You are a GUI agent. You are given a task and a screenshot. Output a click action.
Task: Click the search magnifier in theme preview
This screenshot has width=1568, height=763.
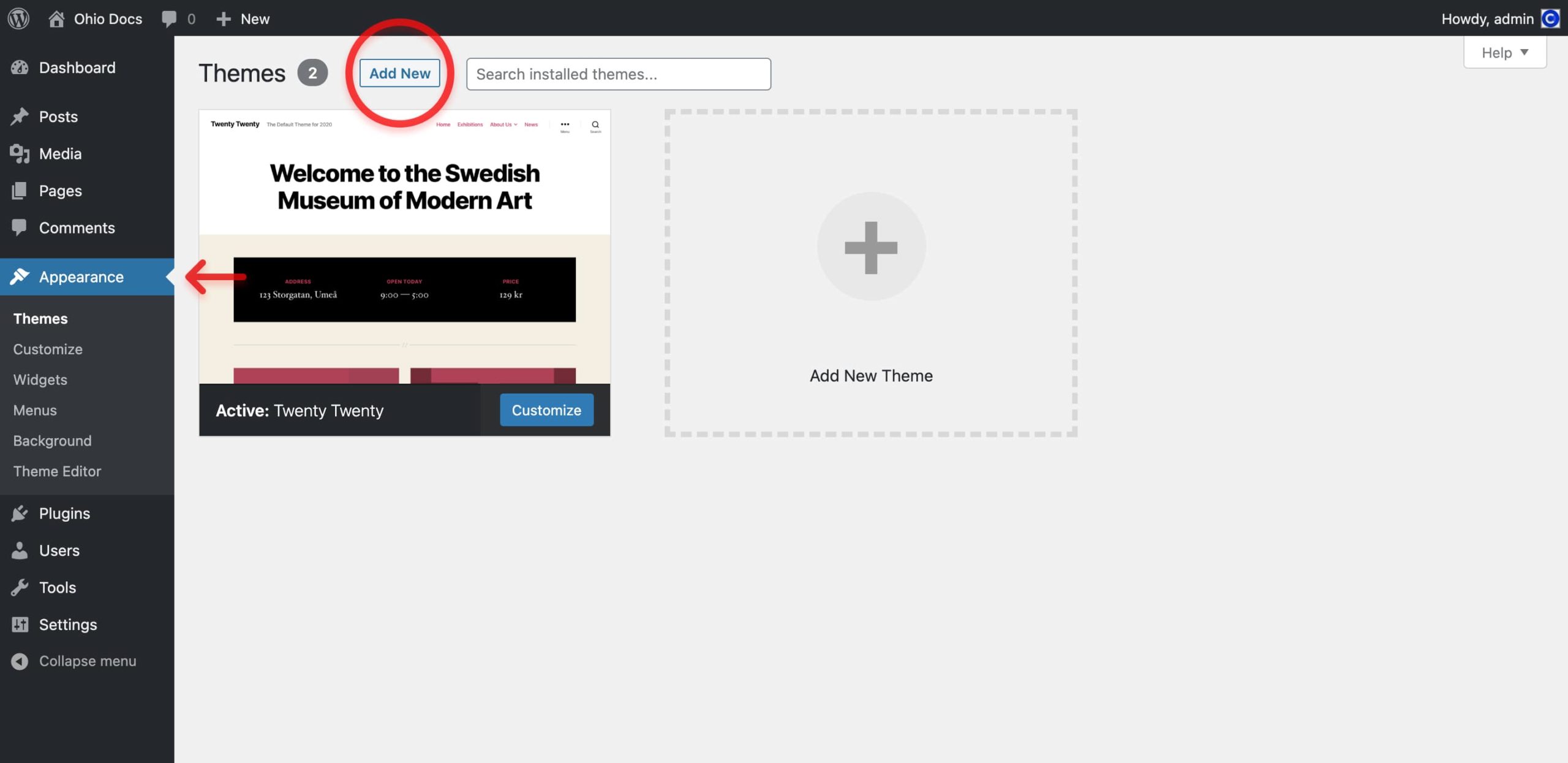pos(595,126)
